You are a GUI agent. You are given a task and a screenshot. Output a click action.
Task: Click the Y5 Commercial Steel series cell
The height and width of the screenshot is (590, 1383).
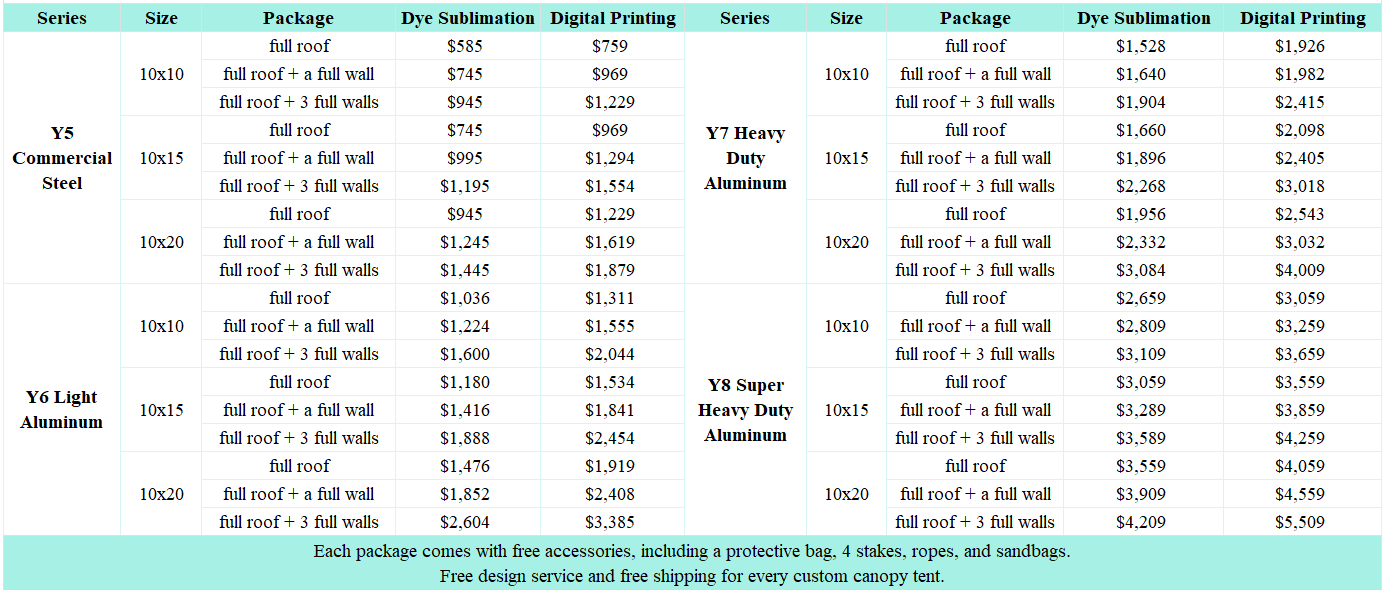[x=62, y=158]
